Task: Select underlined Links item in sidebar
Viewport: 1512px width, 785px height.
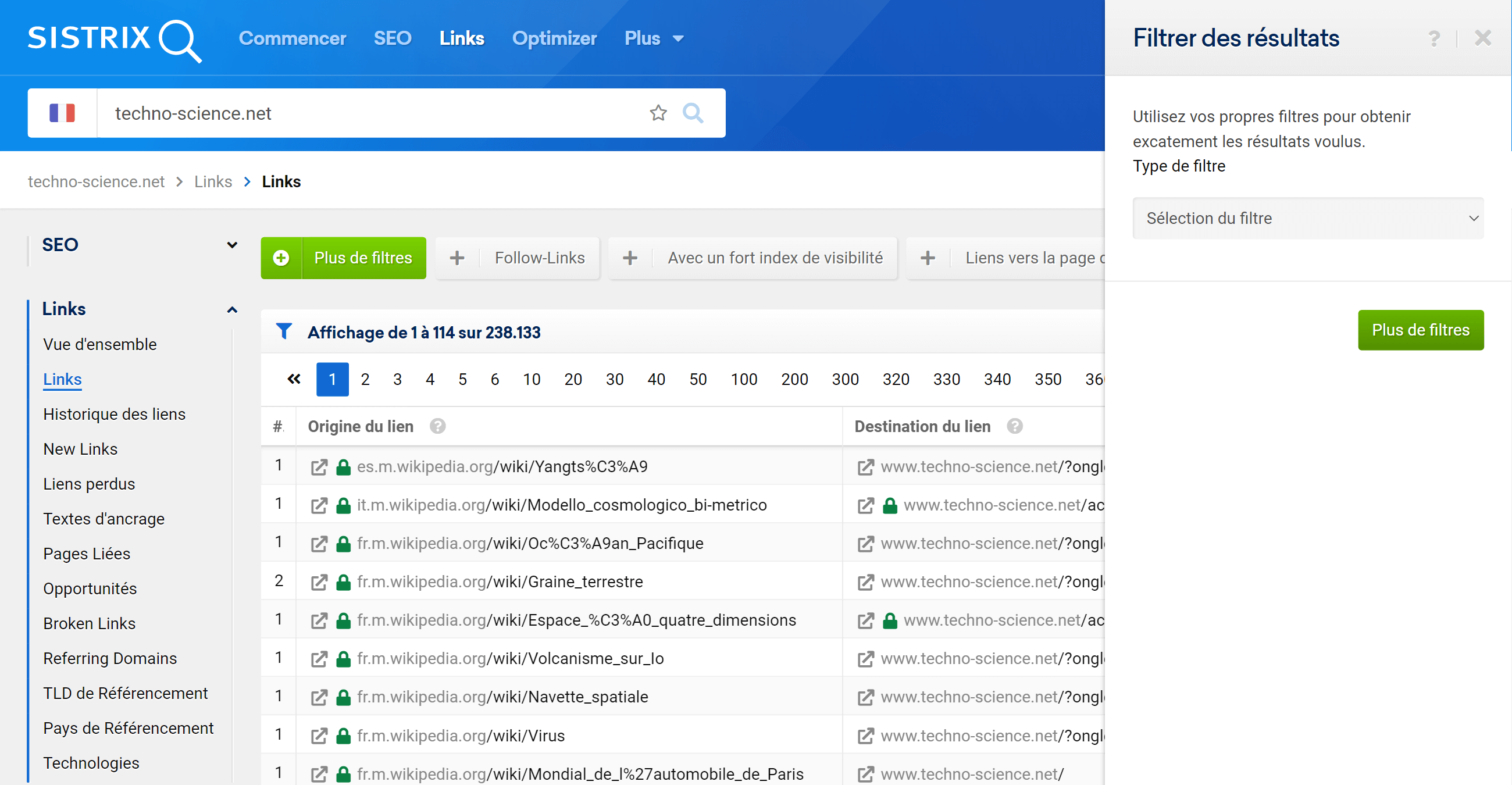Action: tap(62, 379)
